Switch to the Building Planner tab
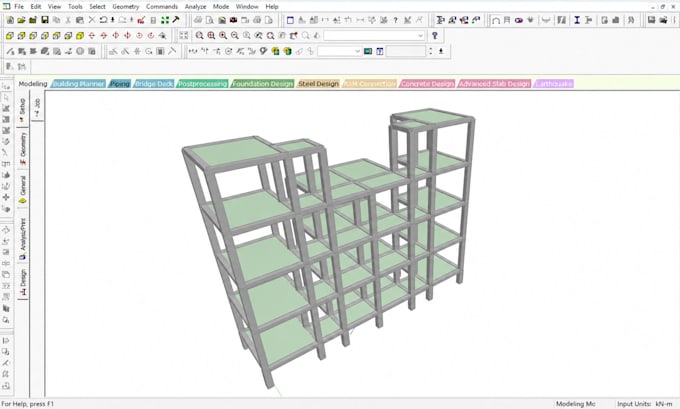The width and height of the screenshot is (680, 409). (78, 84)
